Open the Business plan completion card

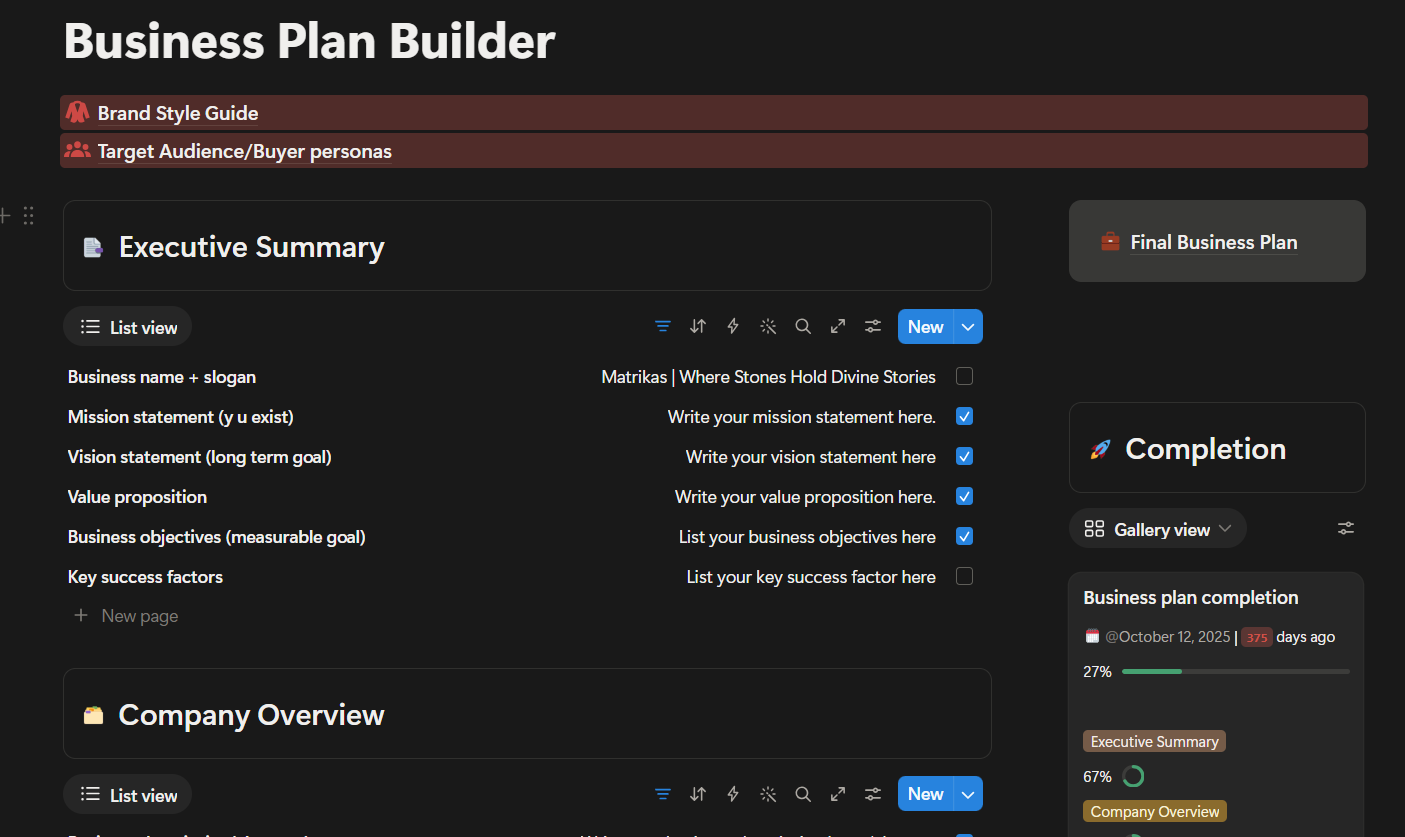tap(1216, 704)
